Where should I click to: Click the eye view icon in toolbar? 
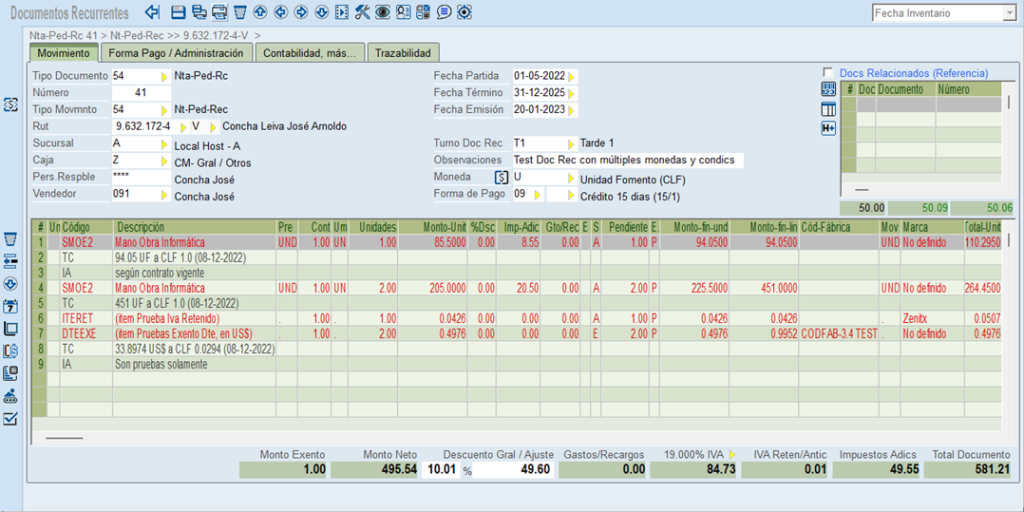382,12
